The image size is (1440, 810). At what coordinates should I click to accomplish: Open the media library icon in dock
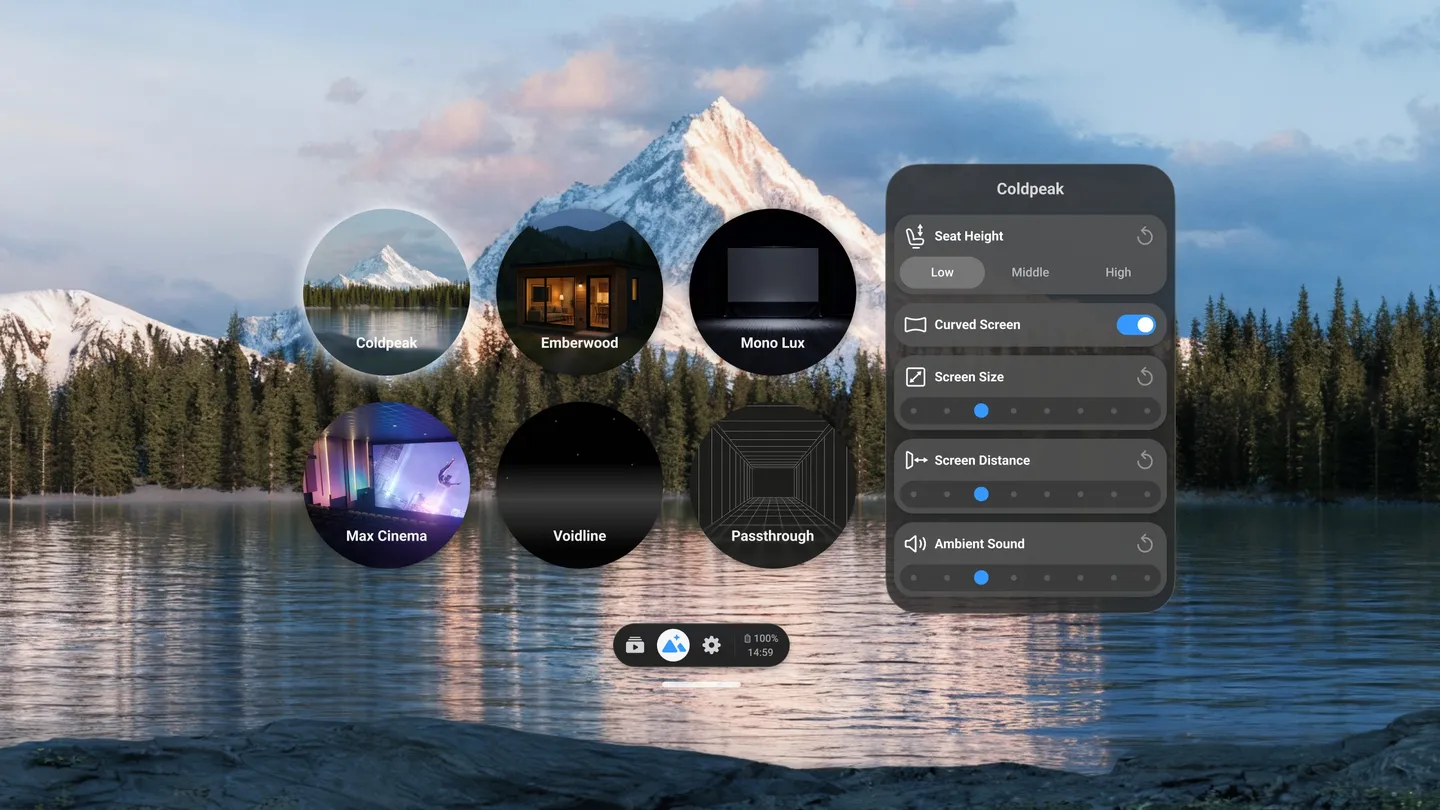(x=635, y=646)
